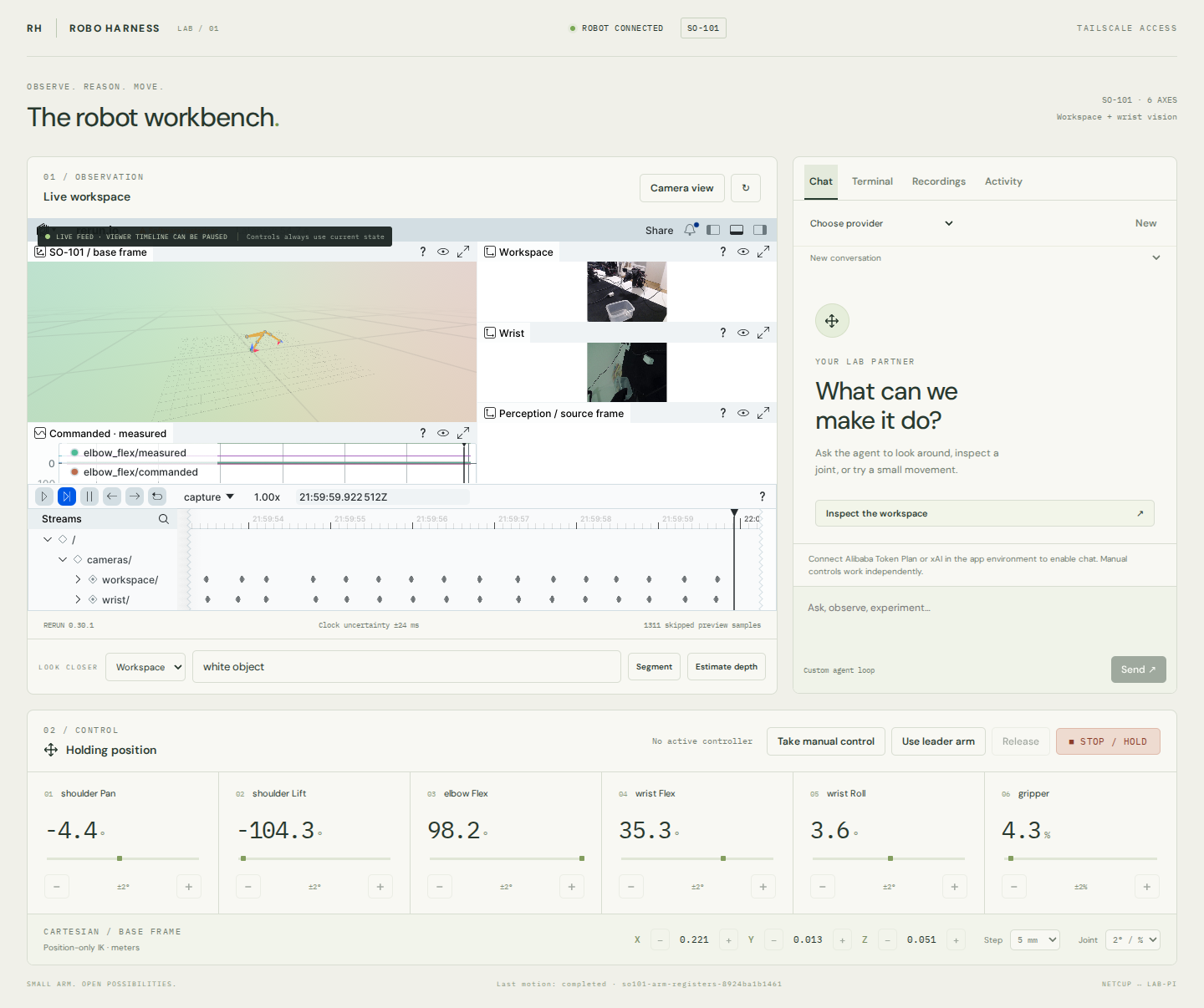The width and height of the screenshot is (1204, 1008).
Task: Click the STOP / HOLD button
Action: tap(1108, 741)
